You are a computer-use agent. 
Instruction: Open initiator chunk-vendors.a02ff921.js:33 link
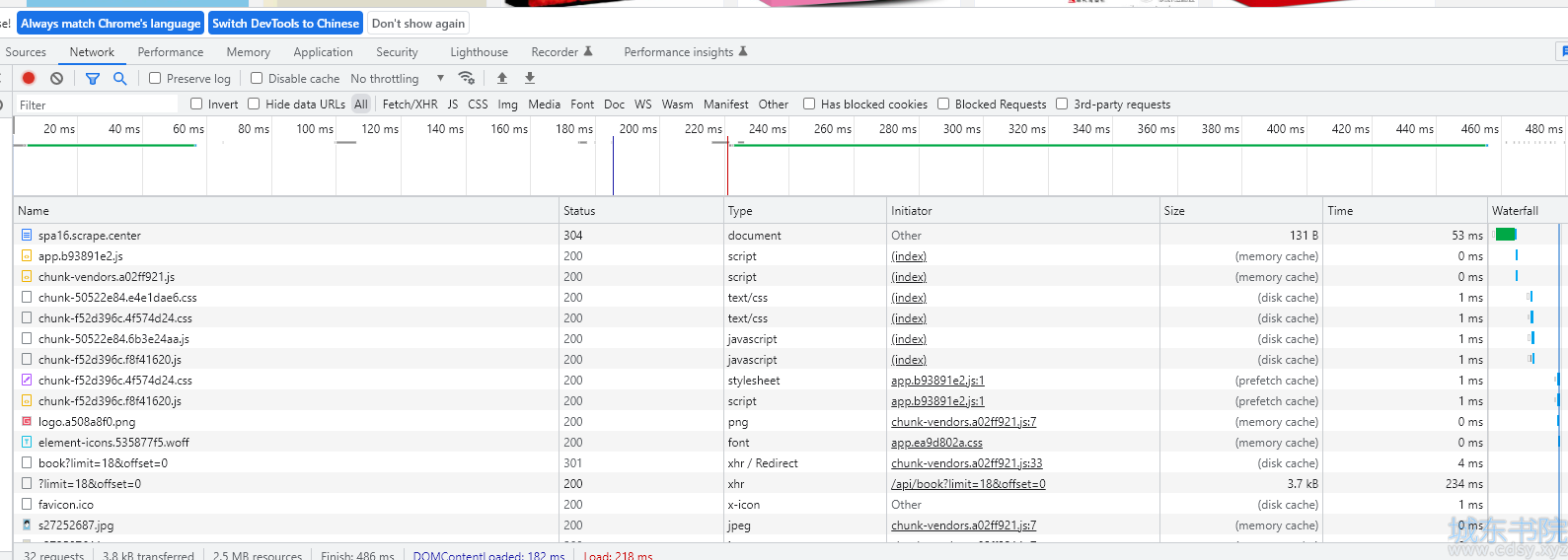967,463
